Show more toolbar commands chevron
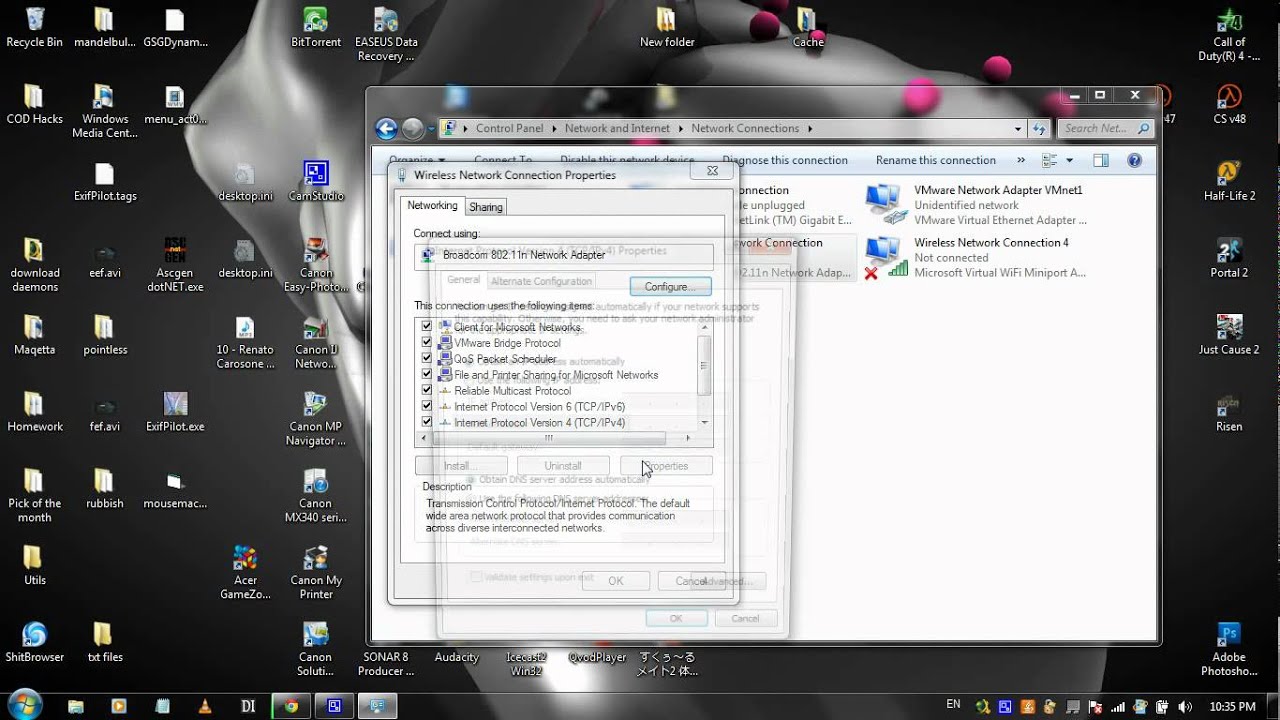The height and width of the screenshot is (720, 1280). click(1021, 160)
